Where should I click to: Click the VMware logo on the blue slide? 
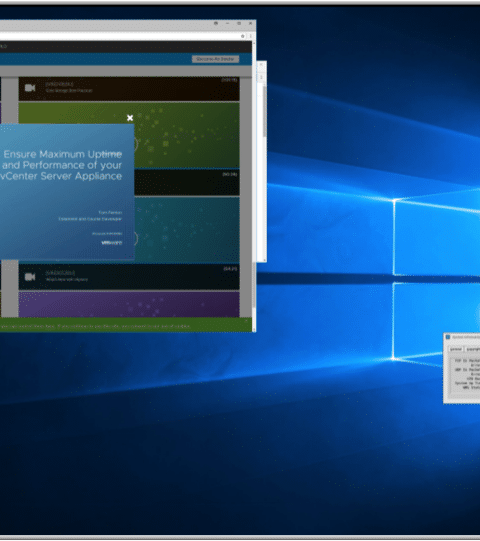111,243
